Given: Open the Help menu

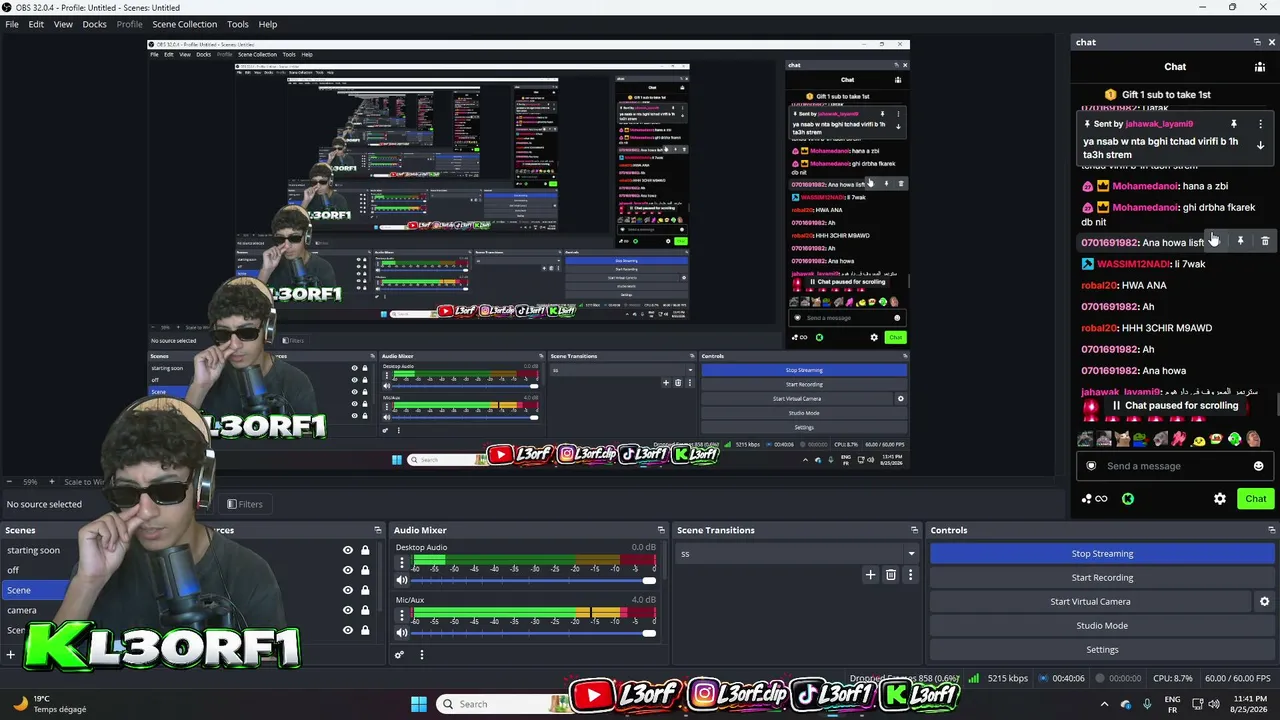Looking at the screenshot, I should point(268,24).
